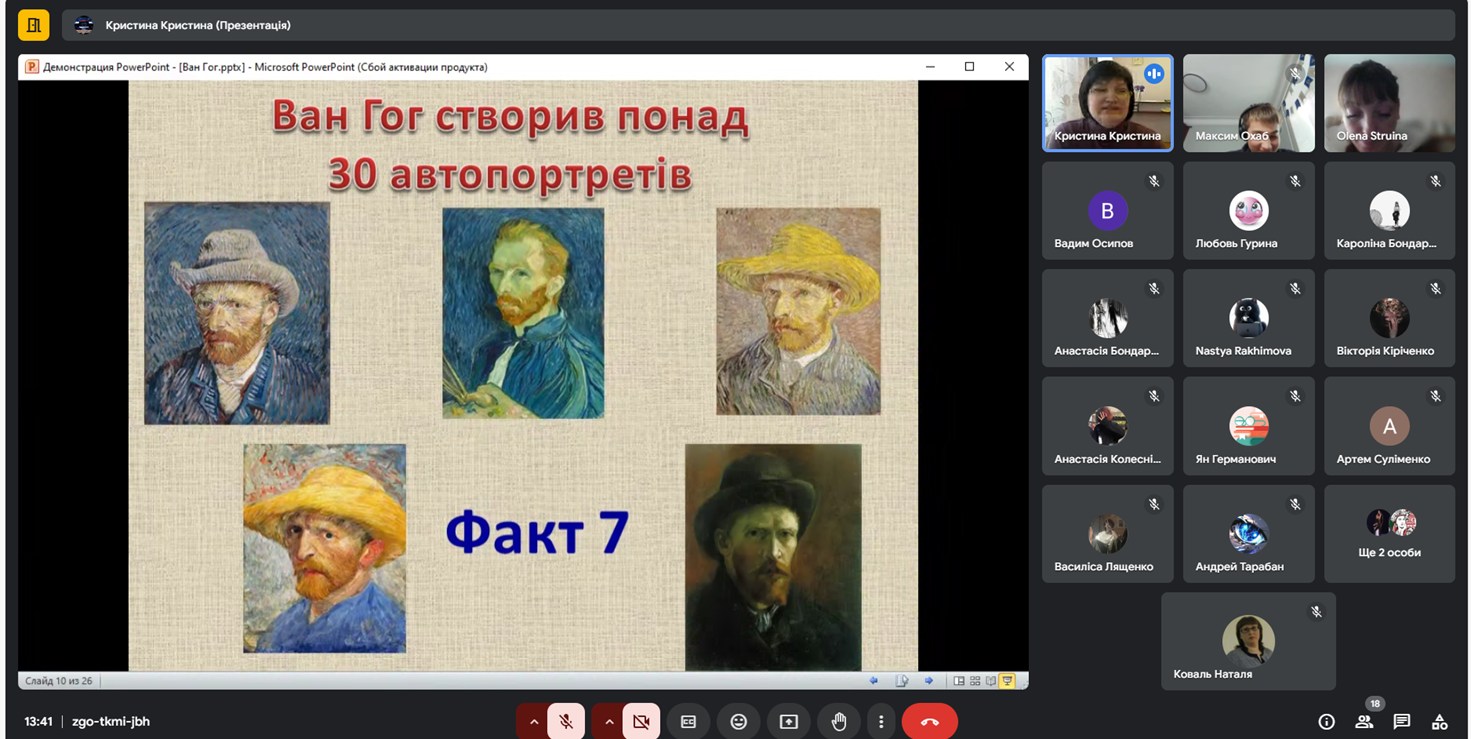Leave the call with red hang-up button
This screenshot has width=1471, height=739.
tap(929, 721)
